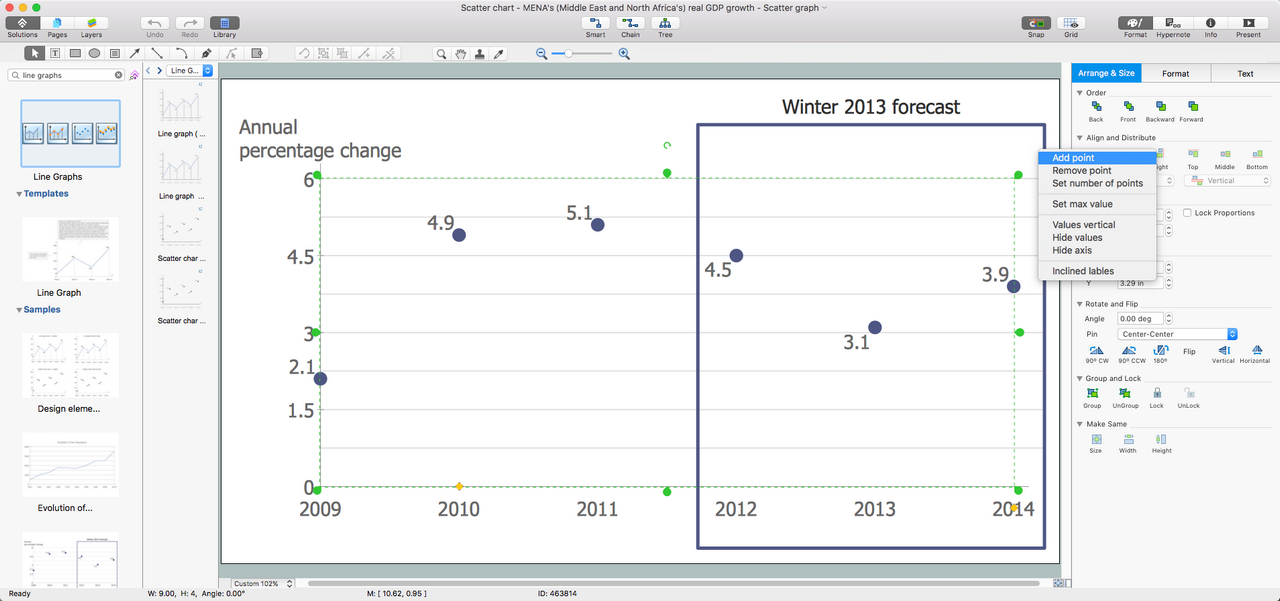
Task: Collapse the Order section
Action: pyautogui.click(x=1080, y=93)
